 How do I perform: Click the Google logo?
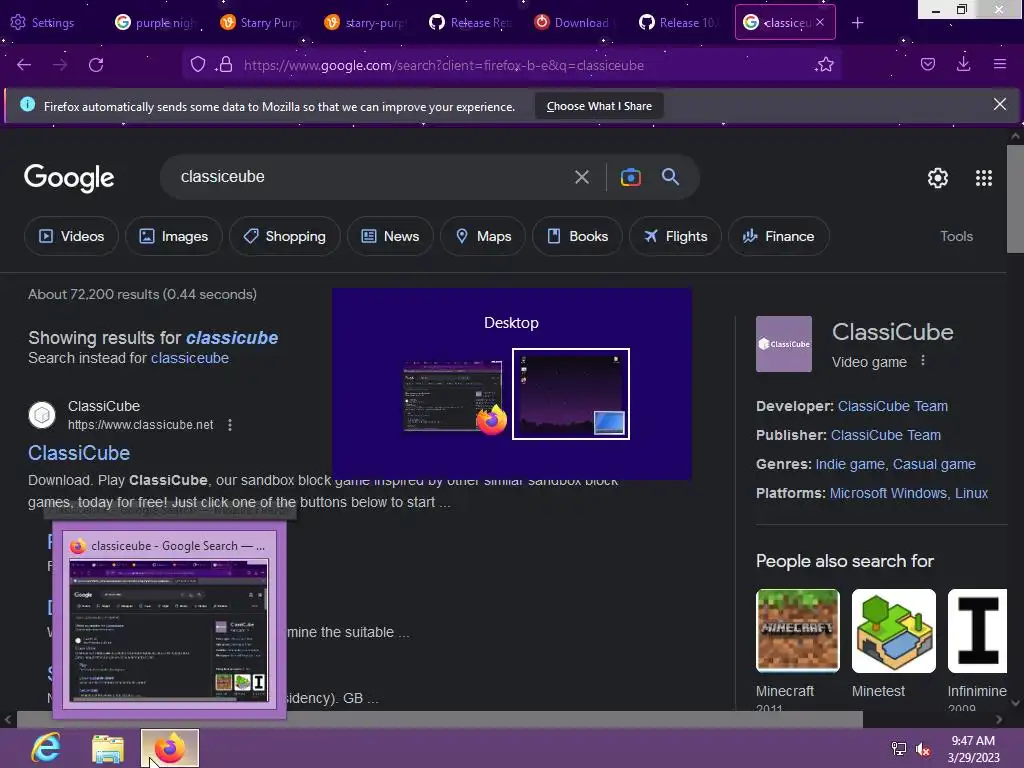click(x=69, y=178)
